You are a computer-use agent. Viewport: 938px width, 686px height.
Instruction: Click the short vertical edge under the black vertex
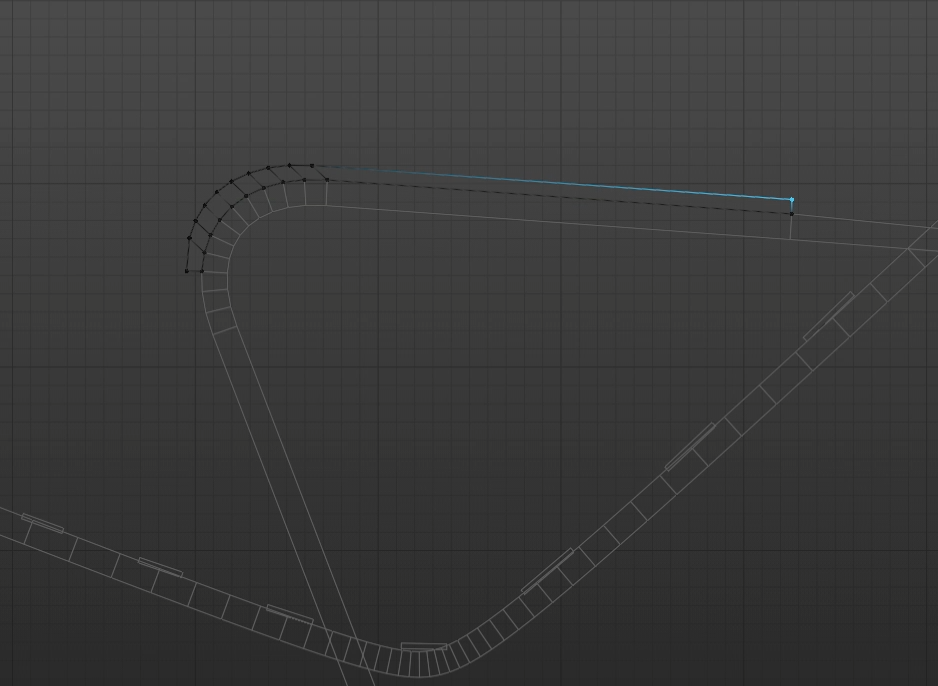[791, 227]
